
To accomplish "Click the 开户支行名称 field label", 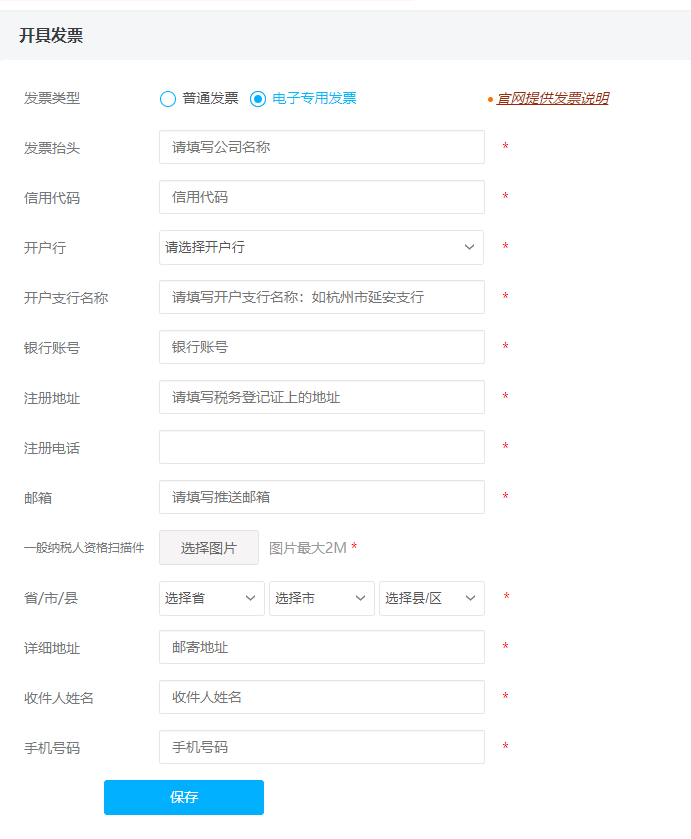I will pyautogui.click(x=66, y=298).
